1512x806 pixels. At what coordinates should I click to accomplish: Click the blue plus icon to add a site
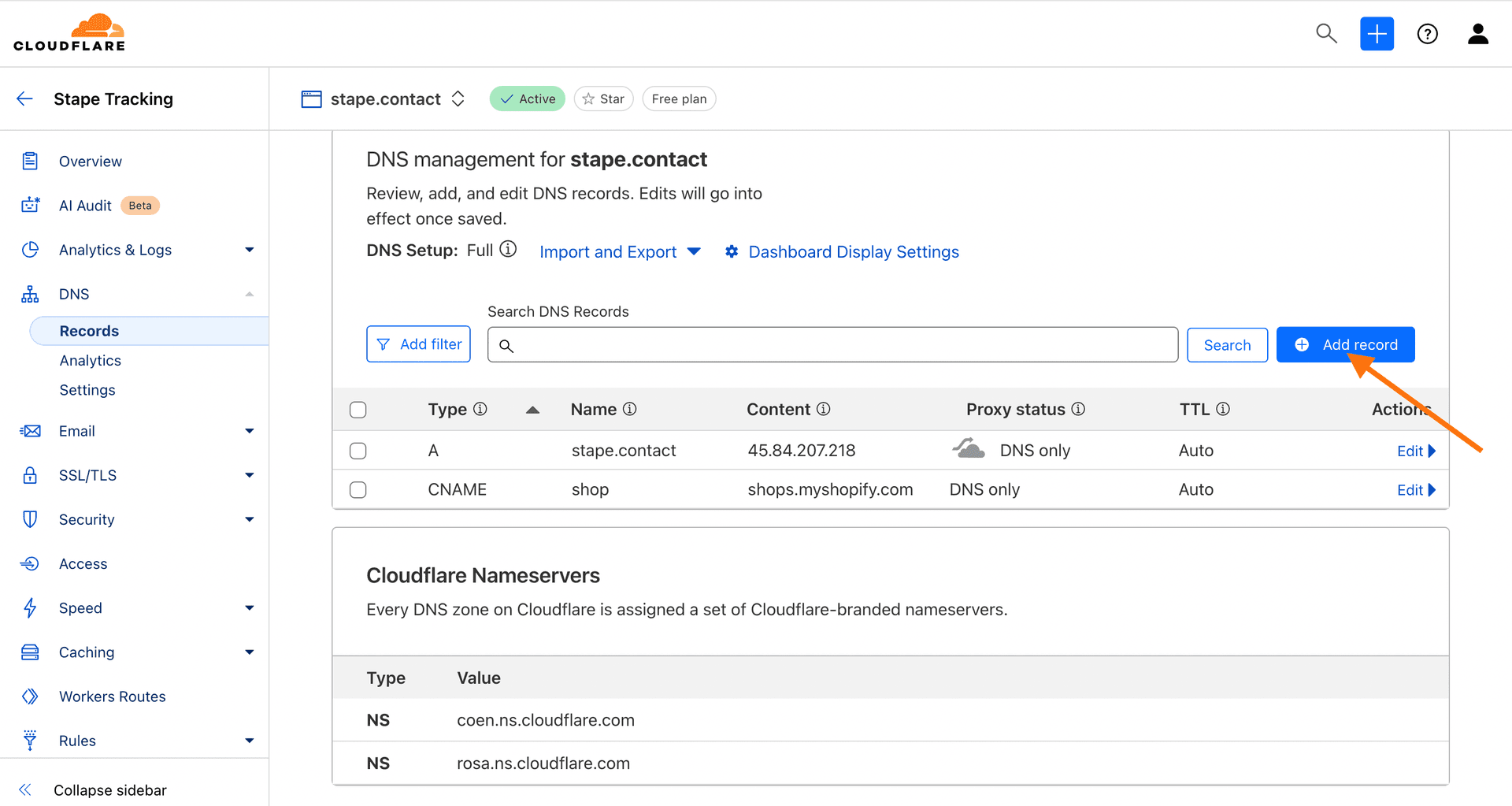(x=1377, y=34)
